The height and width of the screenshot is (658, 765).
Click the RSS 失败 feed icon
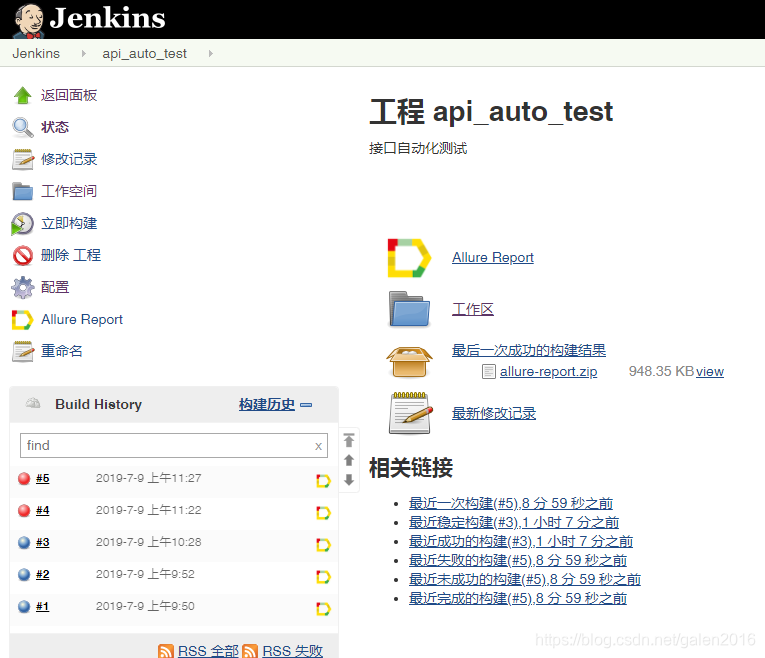tap(250, 651)
